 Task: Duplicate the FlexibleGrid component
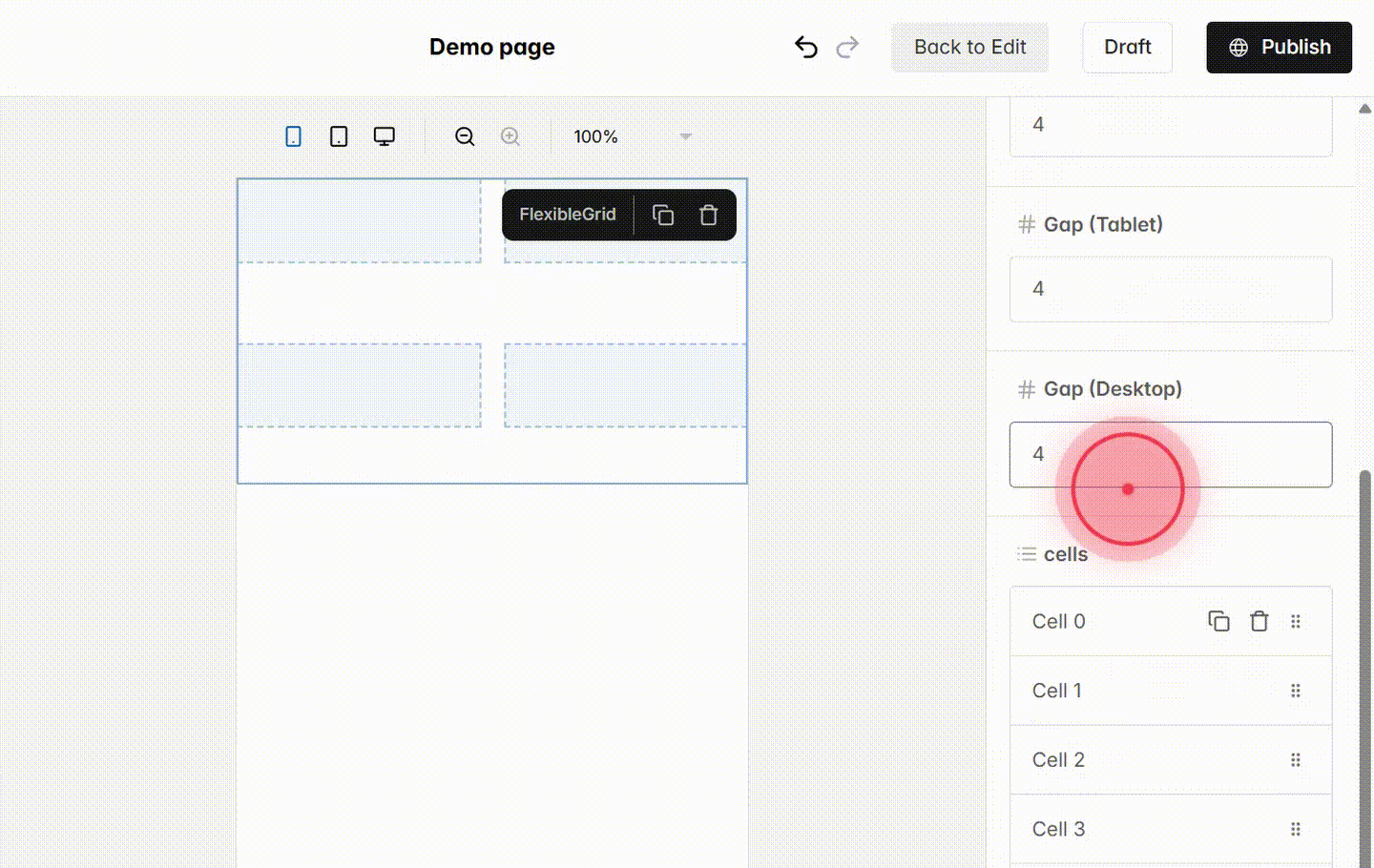click(663, 215)
